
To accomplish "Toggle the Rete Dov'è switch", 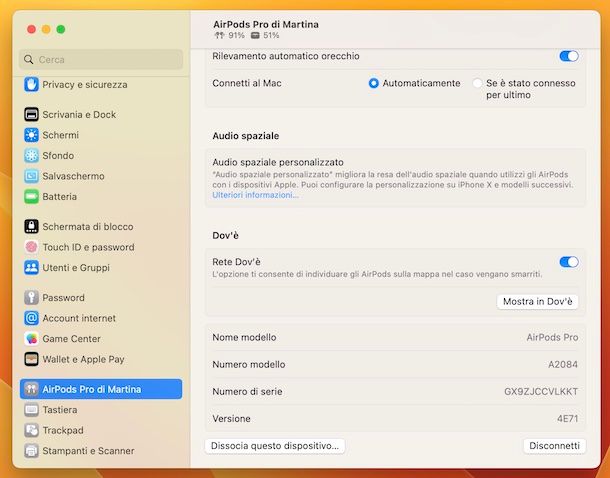I will coord(569,262).
